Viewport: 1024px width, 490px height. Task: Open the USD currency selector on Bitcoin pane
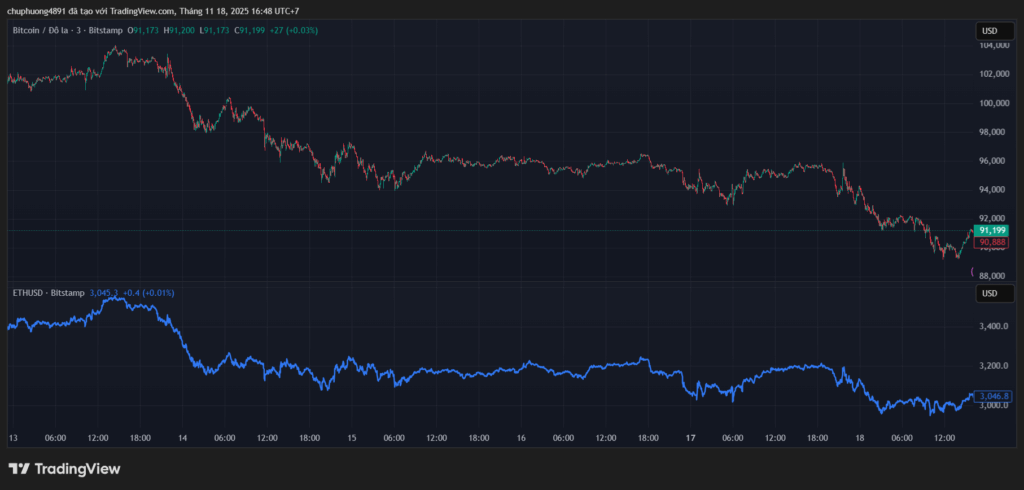[x=988, y=32]
